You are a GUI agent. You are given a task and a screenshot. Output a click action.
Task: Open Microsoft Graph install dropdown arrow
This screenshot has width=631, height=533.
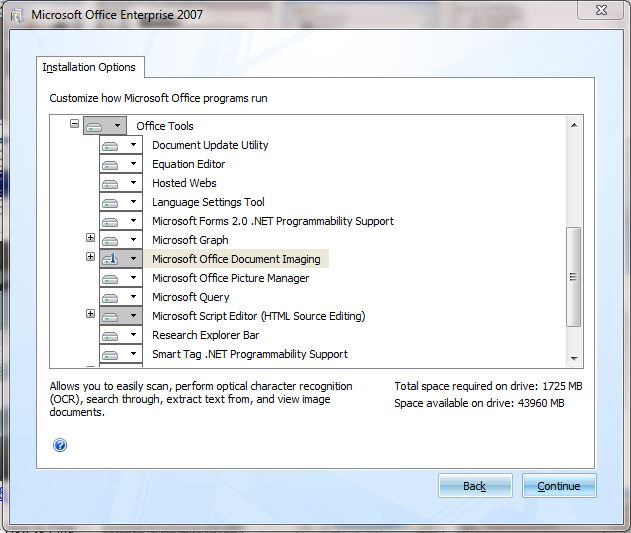pyautogui.click(x=133, y=239)
